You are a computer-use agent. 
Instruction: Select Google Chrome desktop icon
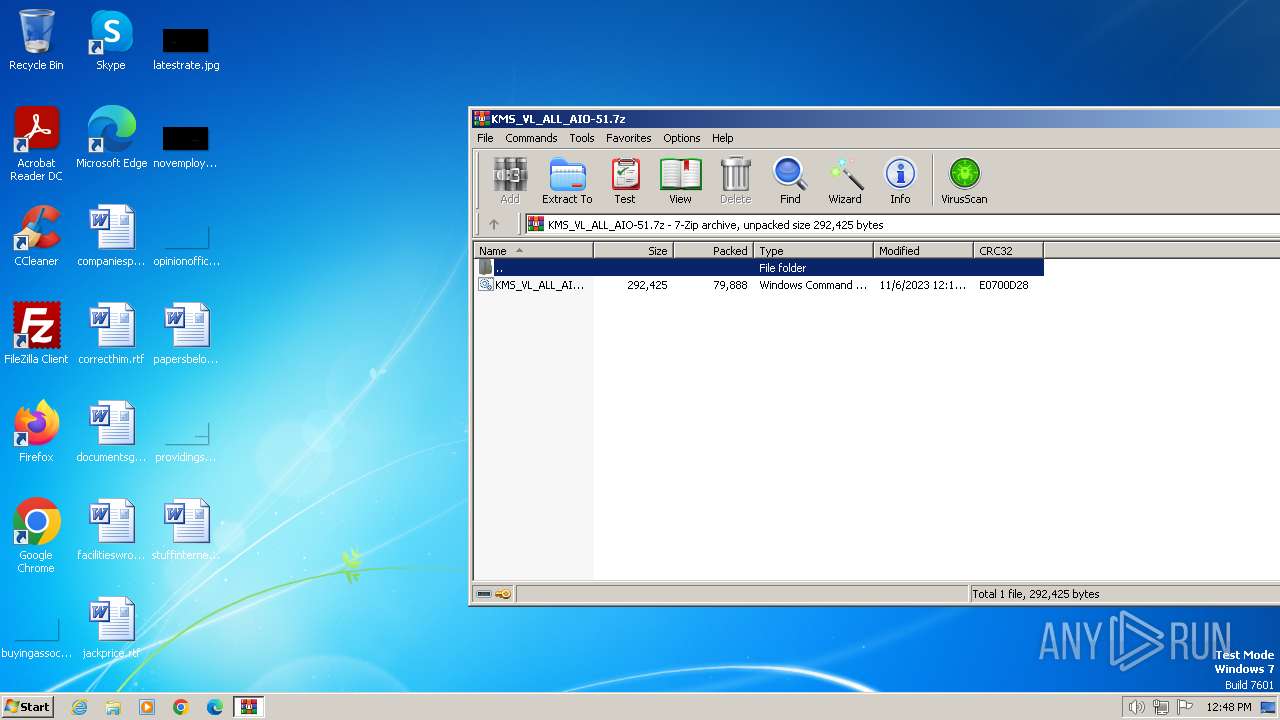[x=36, y=536]
